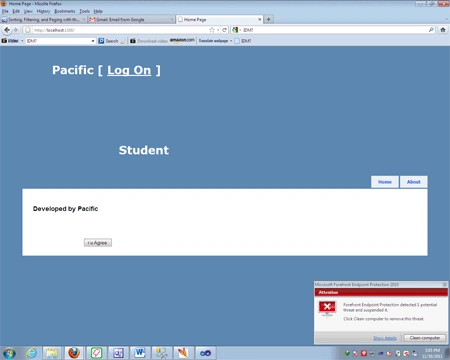The image size is (450, 360).
Task: Click the Download video toolbar button
Action: (149, 41)
